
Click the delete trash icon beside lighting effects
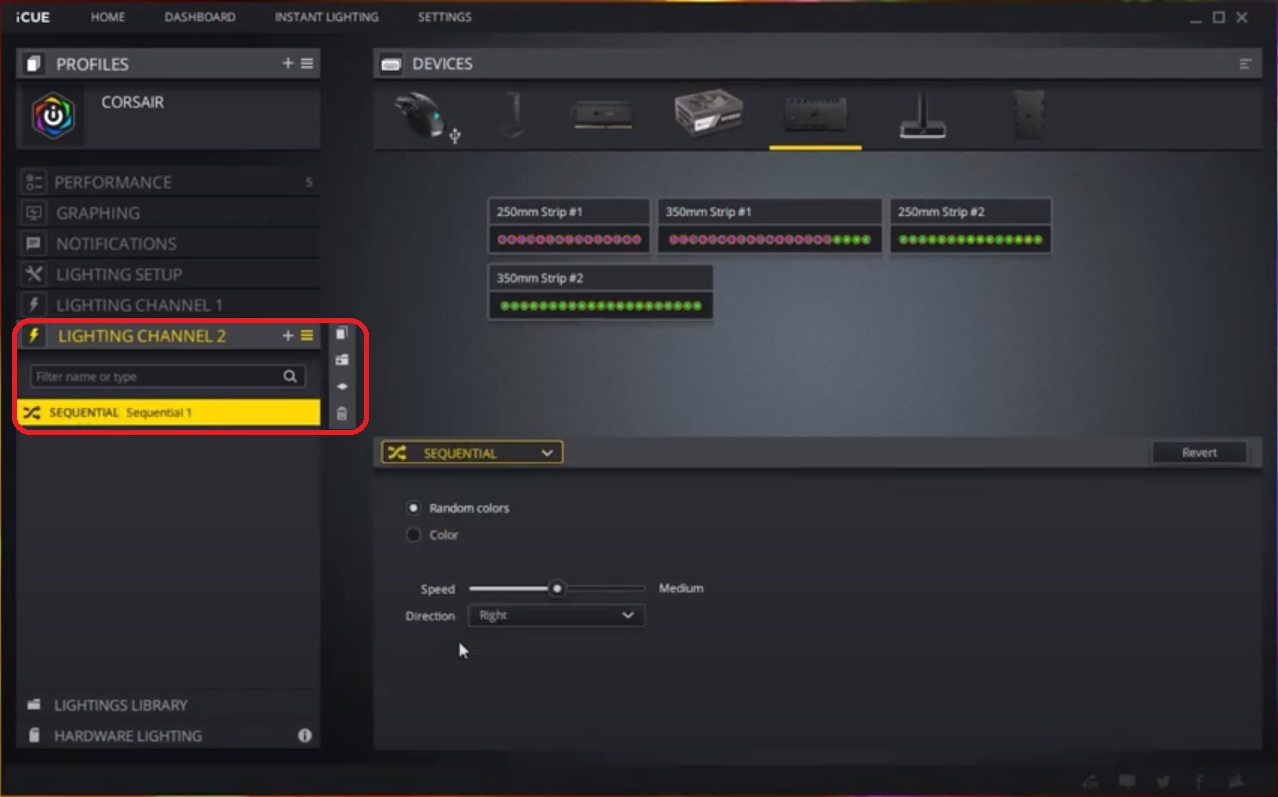[342, 413]
